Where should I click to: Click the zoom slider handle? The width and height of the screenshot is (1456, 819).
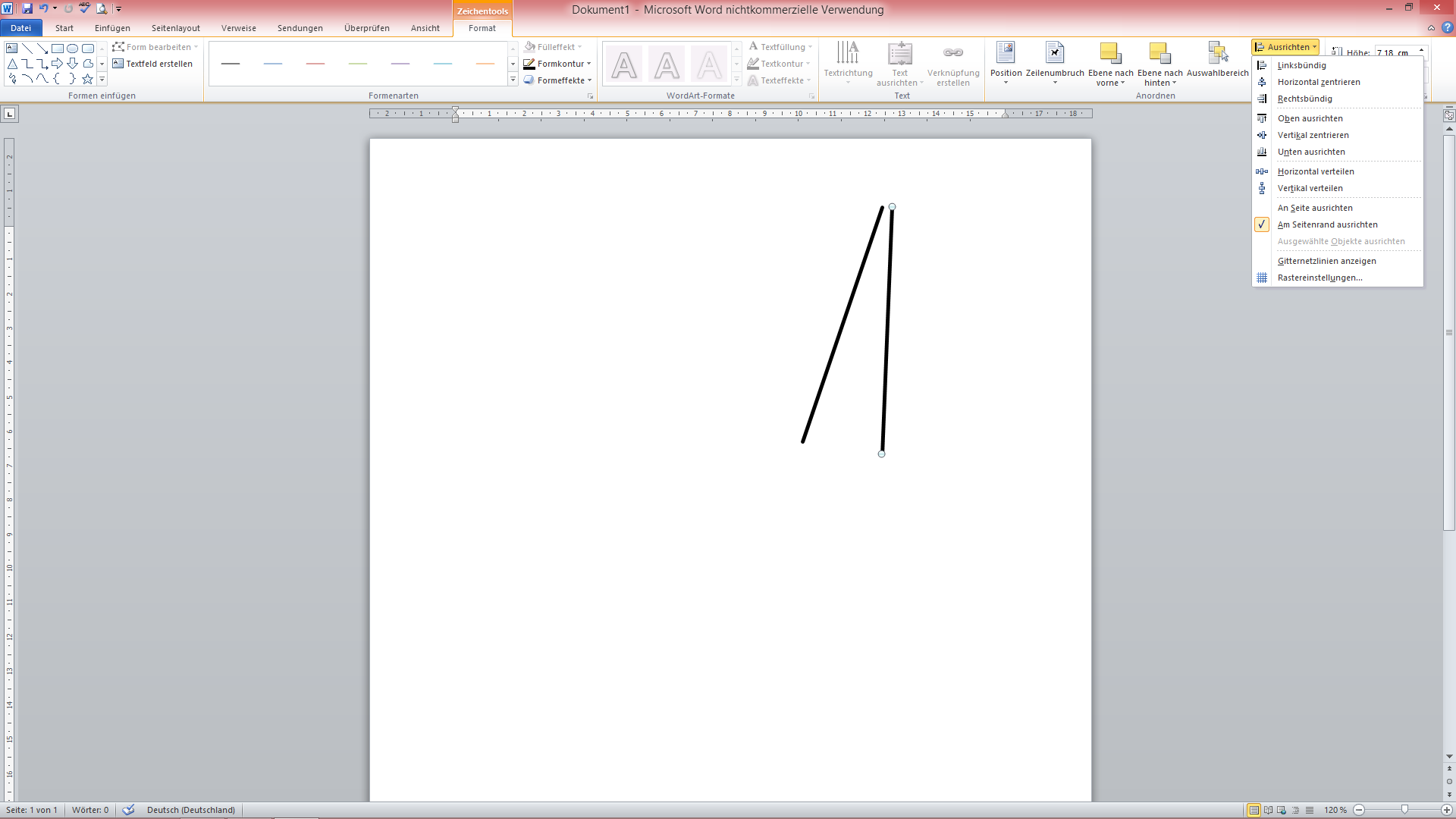1404,810
